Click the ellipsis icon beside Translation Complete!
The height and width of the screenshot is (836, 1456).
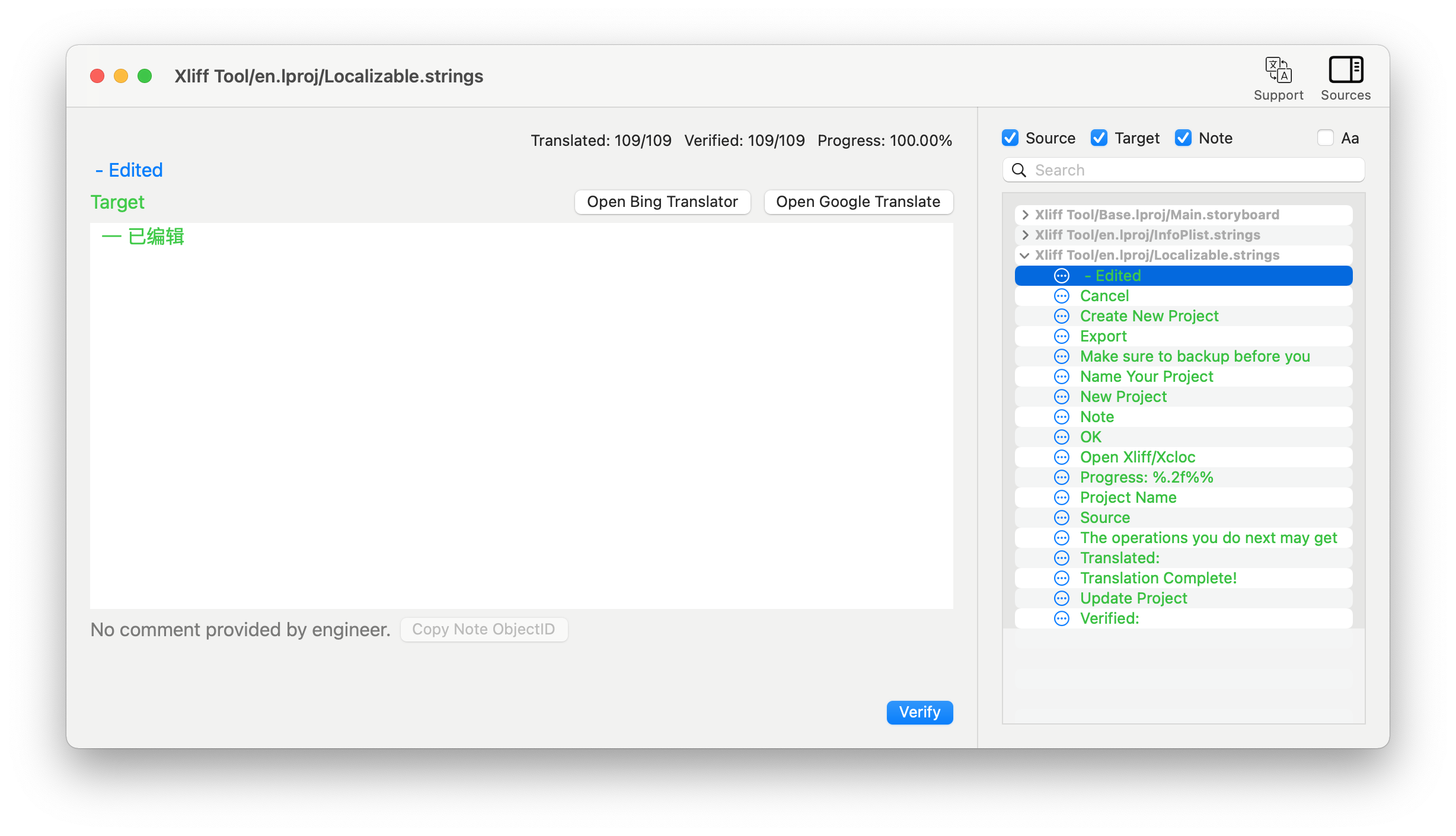pyautogui.click(x=1062, y=578)
